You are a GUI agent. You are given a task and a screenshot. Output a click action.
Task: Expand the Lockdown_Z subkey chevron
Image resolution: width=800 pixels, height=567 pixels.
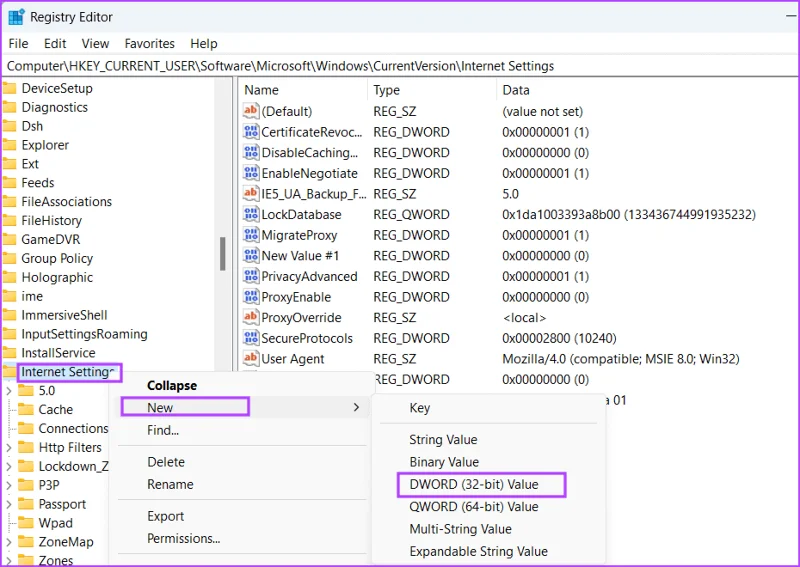9,466
